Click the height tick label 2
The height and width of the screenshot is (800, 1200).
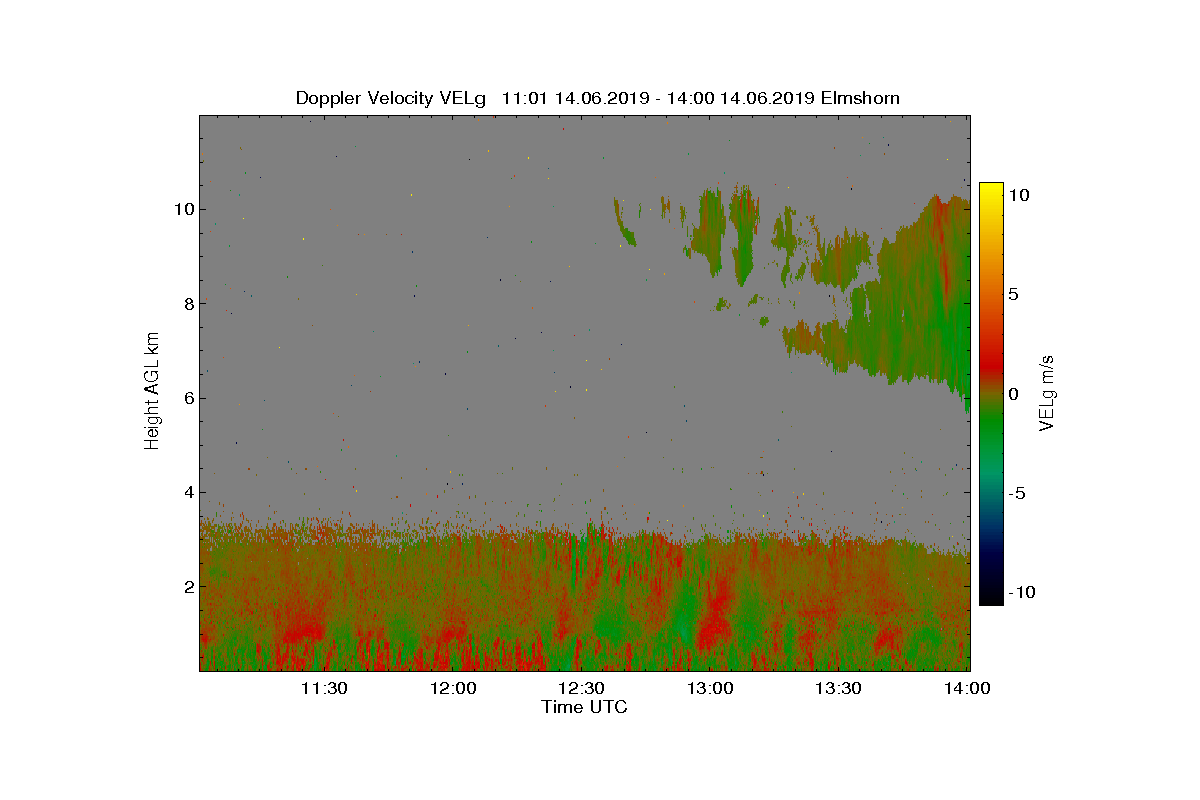[187, 586]
